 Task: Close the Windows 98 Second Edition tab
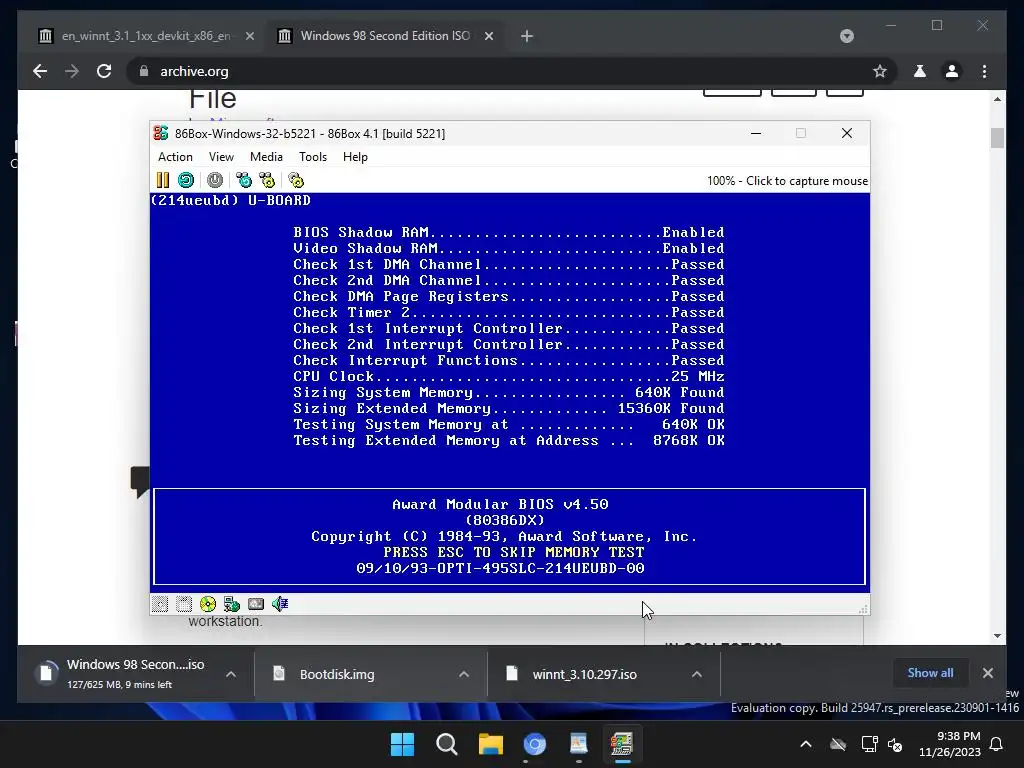point(488,36)
